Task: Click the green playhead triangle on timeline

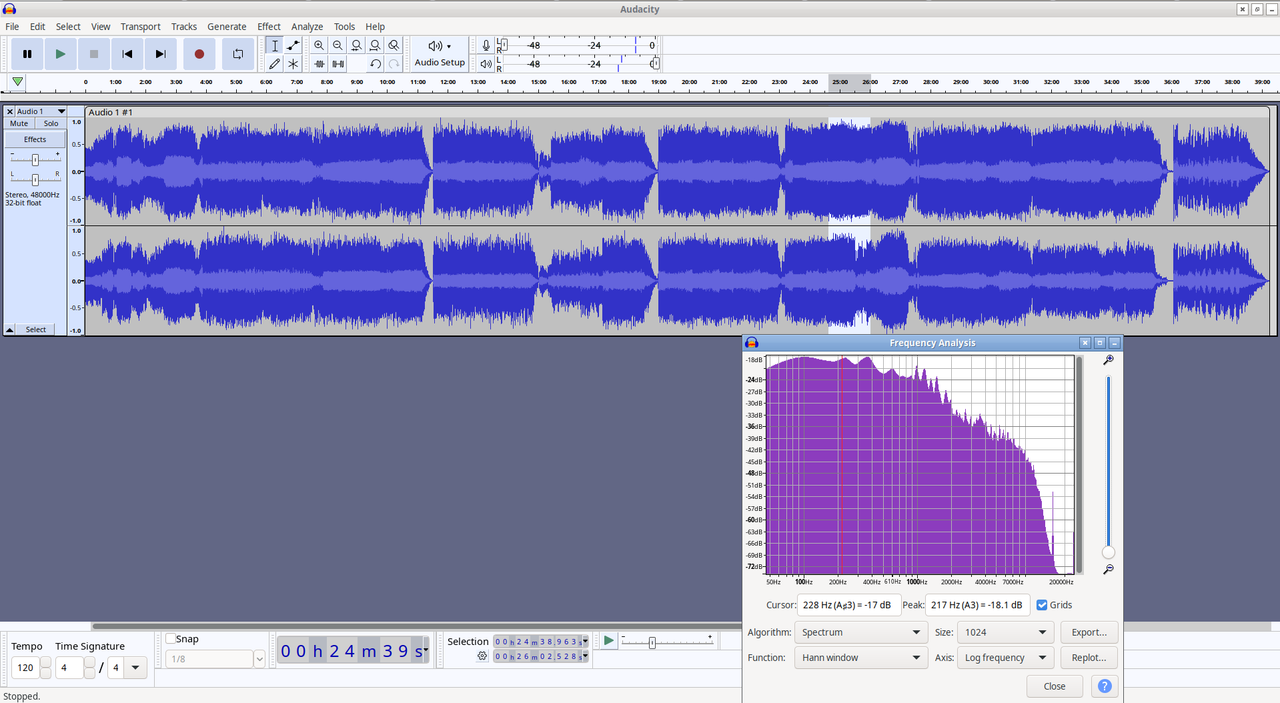Action: pyautogui.click(x=18, y=82)
